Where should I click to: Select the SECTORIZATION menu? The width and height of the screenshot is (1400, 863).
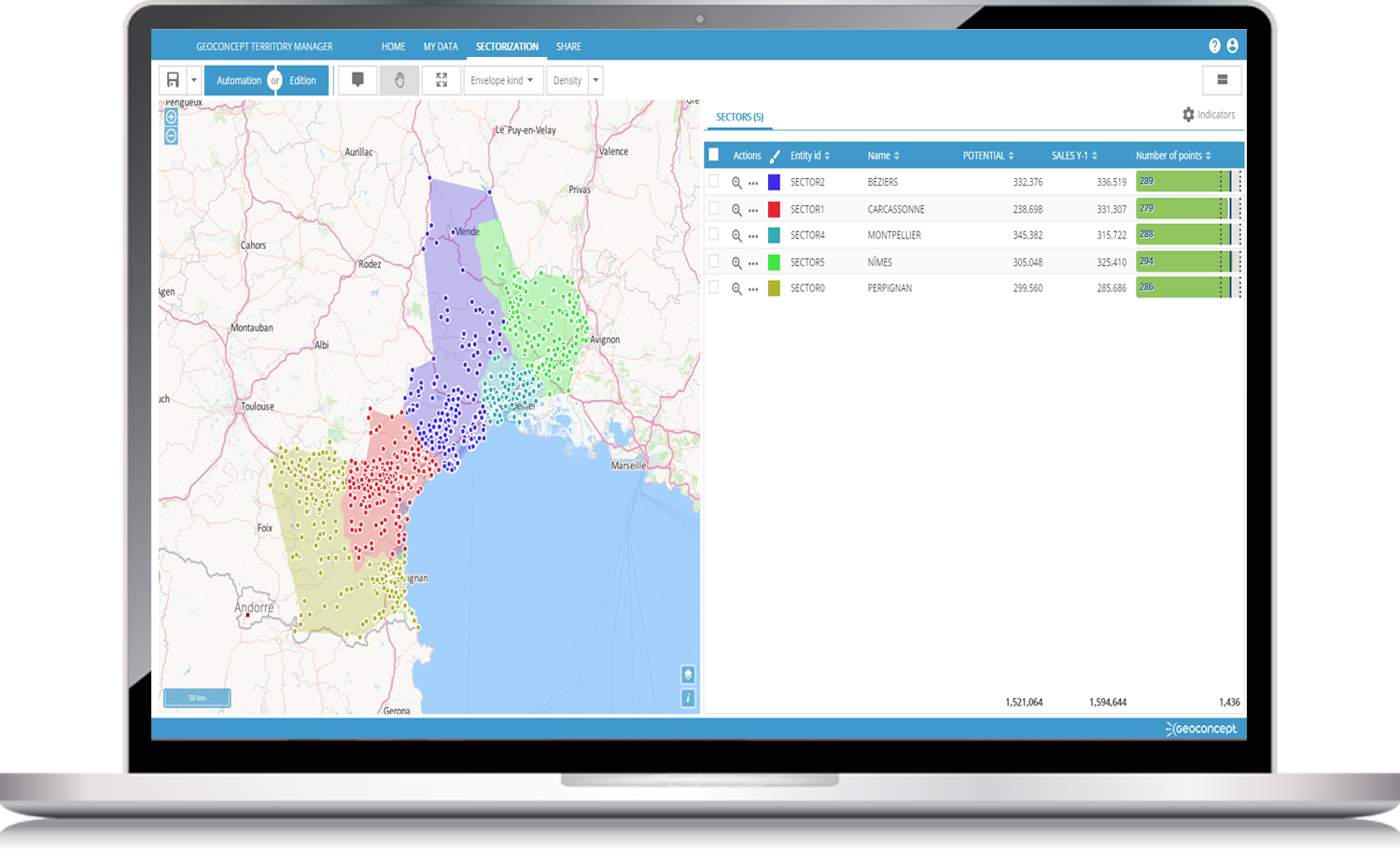507,47
